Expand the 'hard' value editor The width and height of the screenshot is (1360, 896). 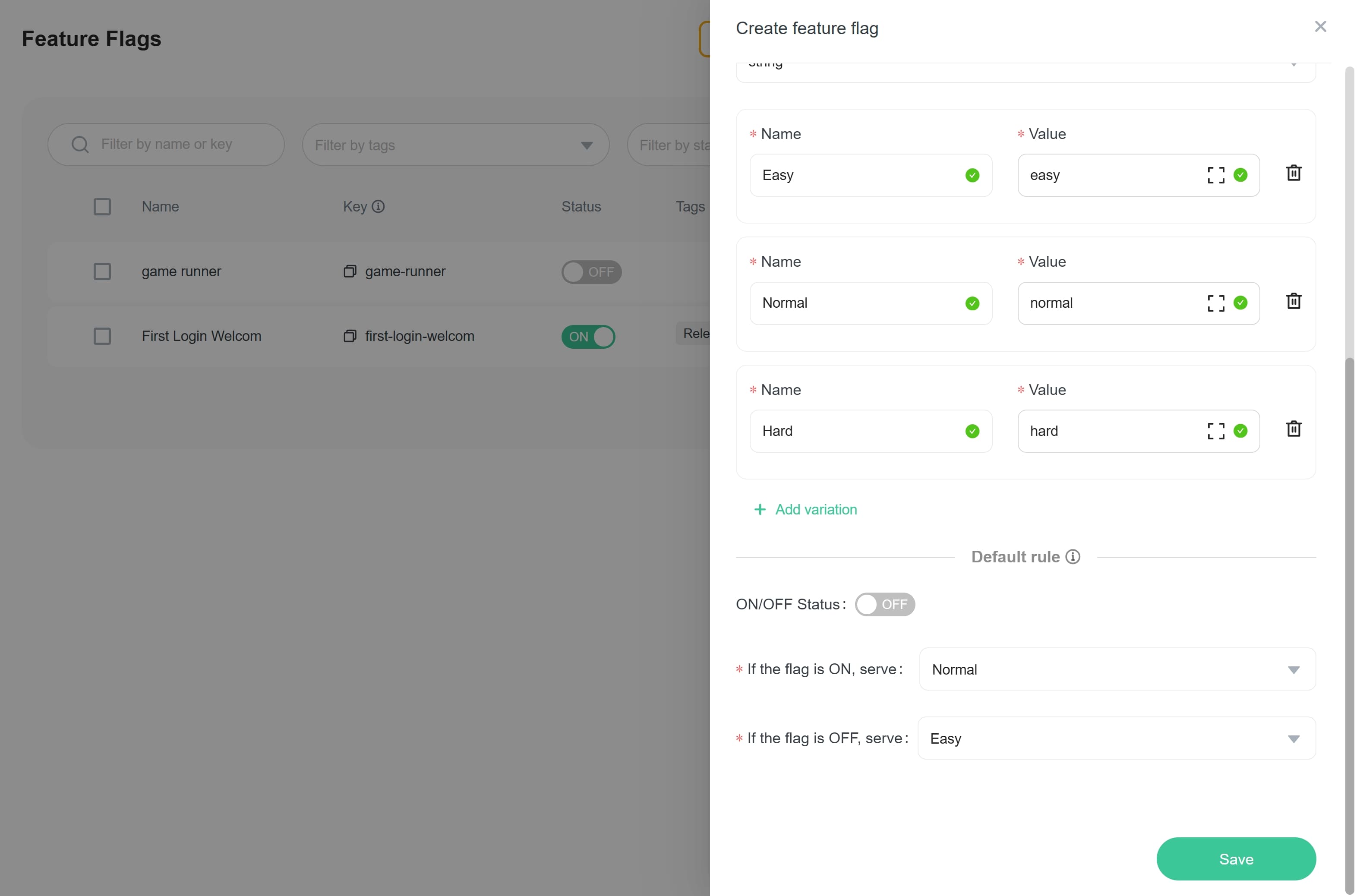click(x=1215, y=431)
